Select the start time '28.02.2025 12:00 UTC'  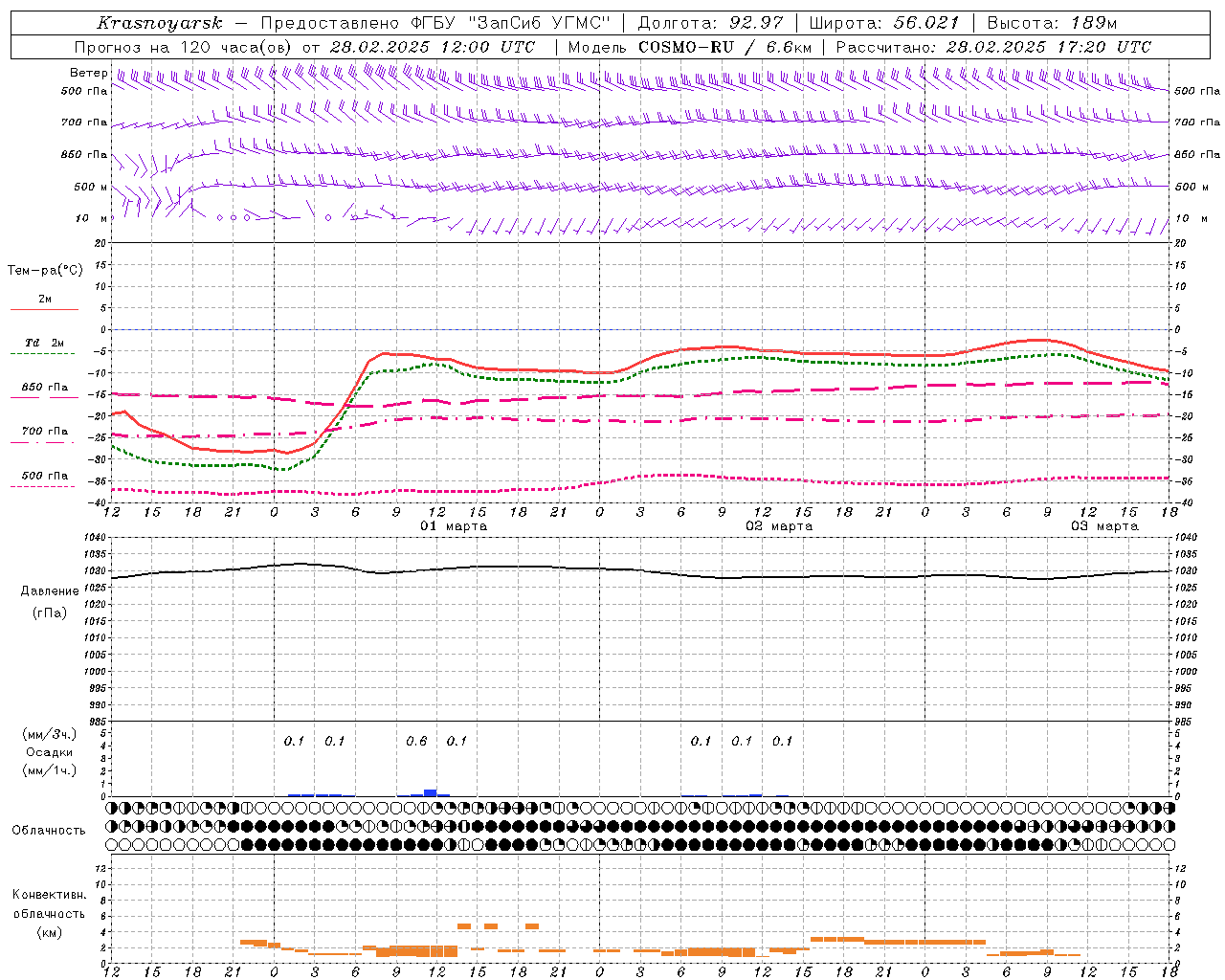(433, 47)
